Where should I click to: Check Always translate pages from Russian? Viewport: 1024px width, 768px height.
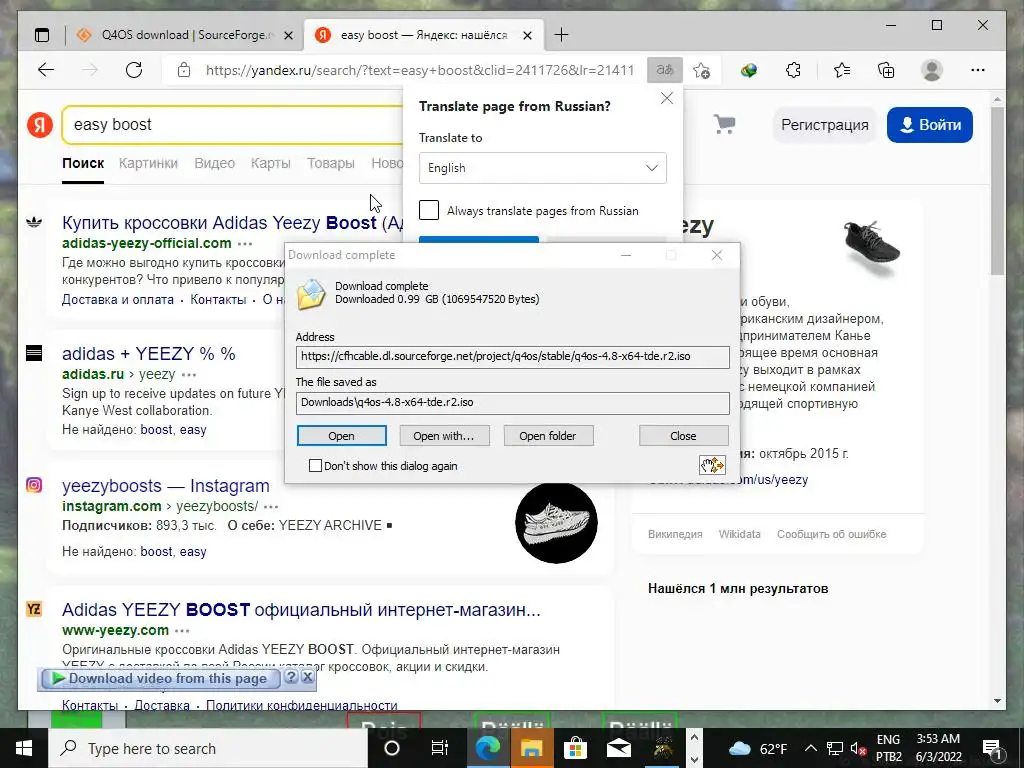429,210
